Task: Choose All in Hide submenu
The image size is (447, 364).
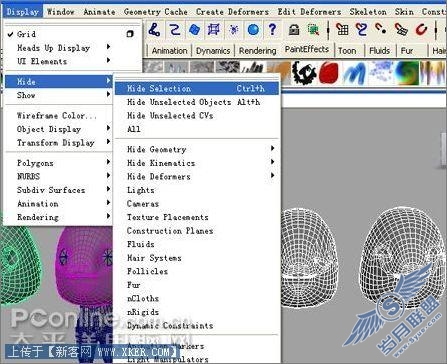Action: pos(197,129)
